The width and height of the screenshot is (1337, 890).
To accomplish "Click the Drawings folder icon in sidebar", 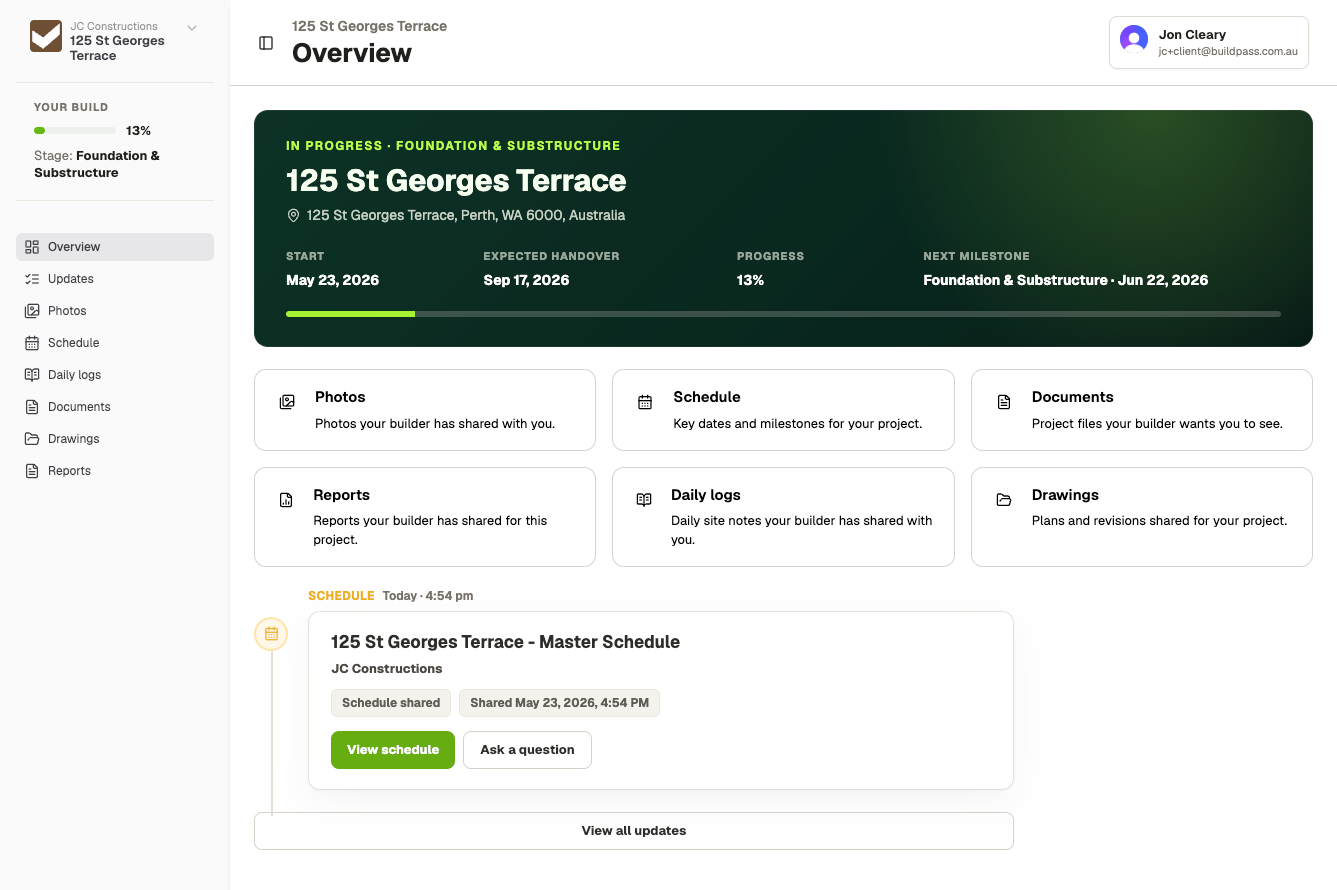I will pos(32,439).
